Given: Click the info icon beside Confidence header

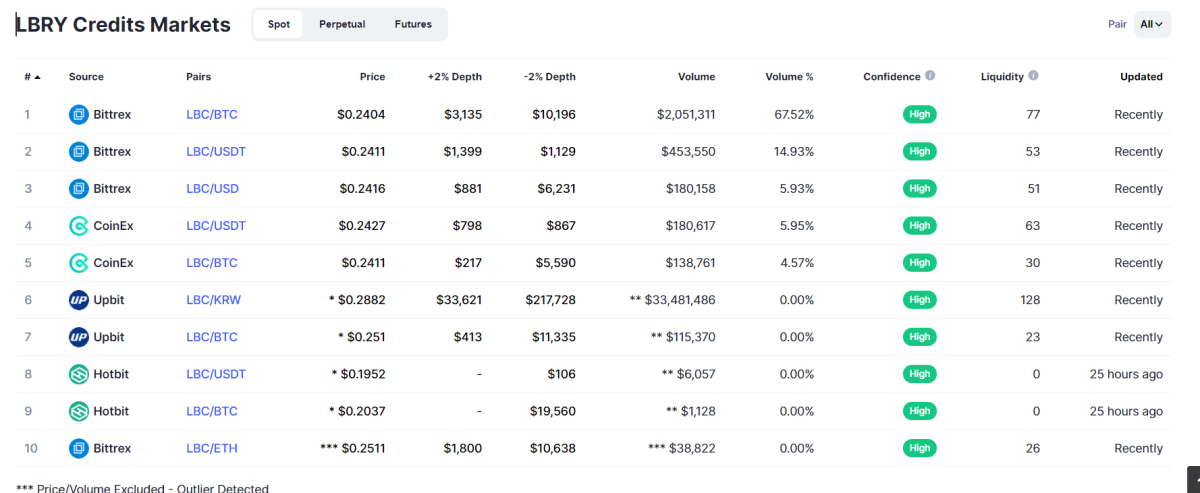Looking at the screenshot, I should [930, 76].
